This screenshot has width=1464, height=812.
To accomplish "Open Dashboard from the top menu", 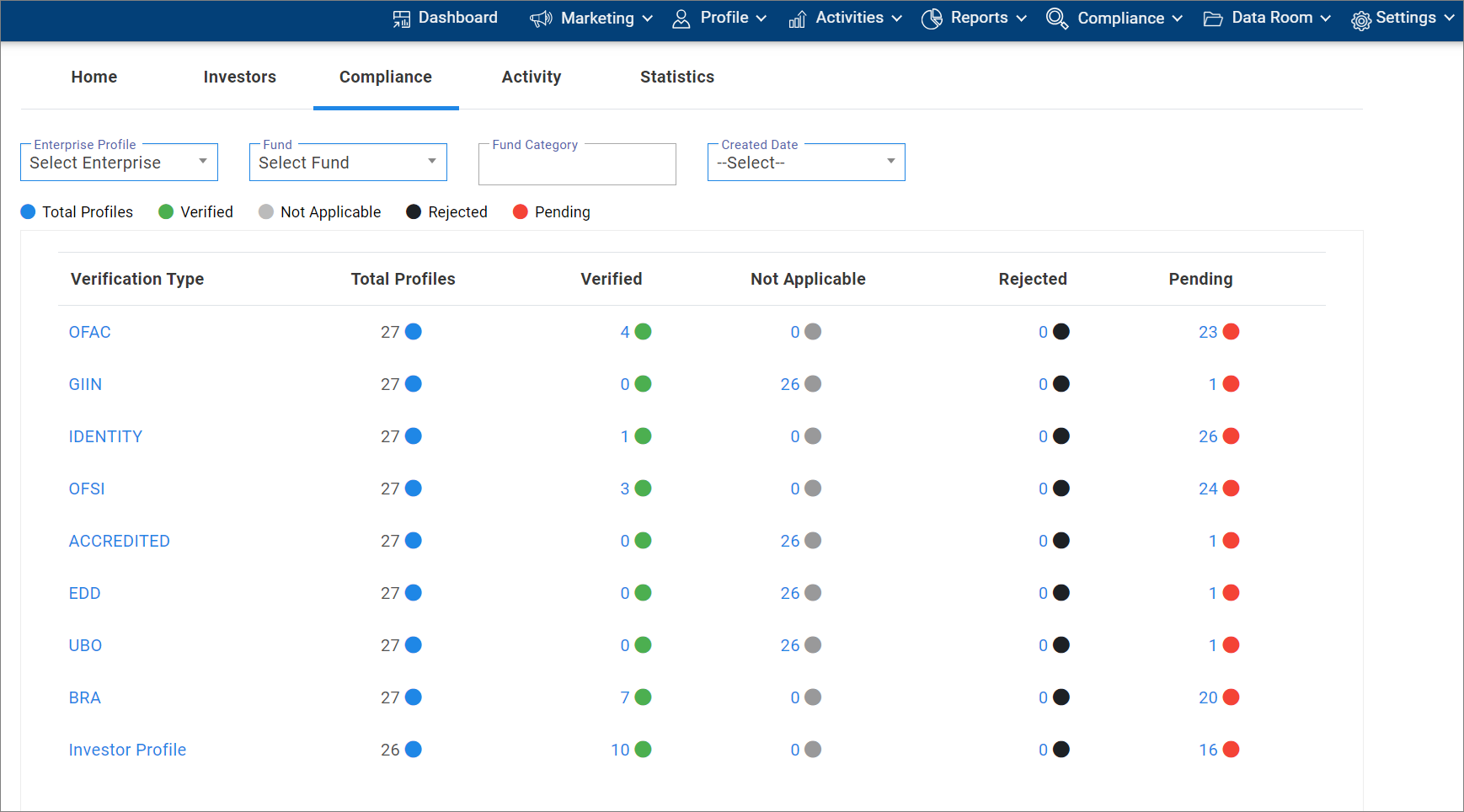I will click(458, 18).
